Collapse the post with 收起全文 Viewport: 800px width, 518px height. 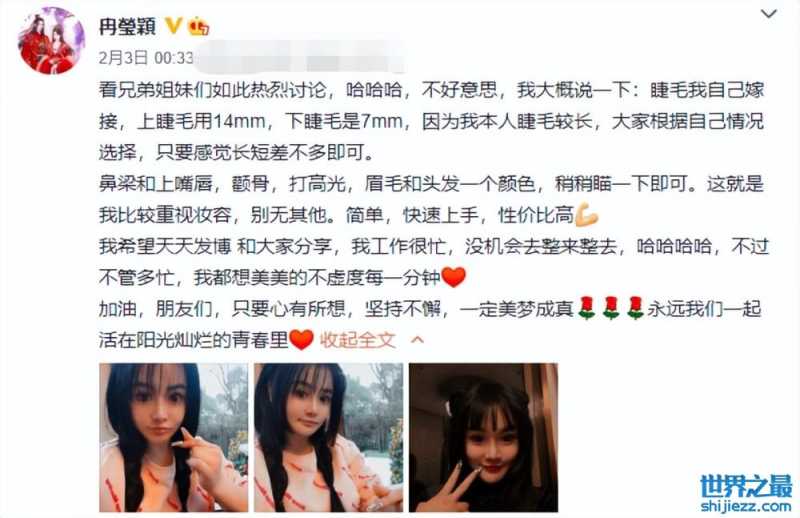(357, 340)
